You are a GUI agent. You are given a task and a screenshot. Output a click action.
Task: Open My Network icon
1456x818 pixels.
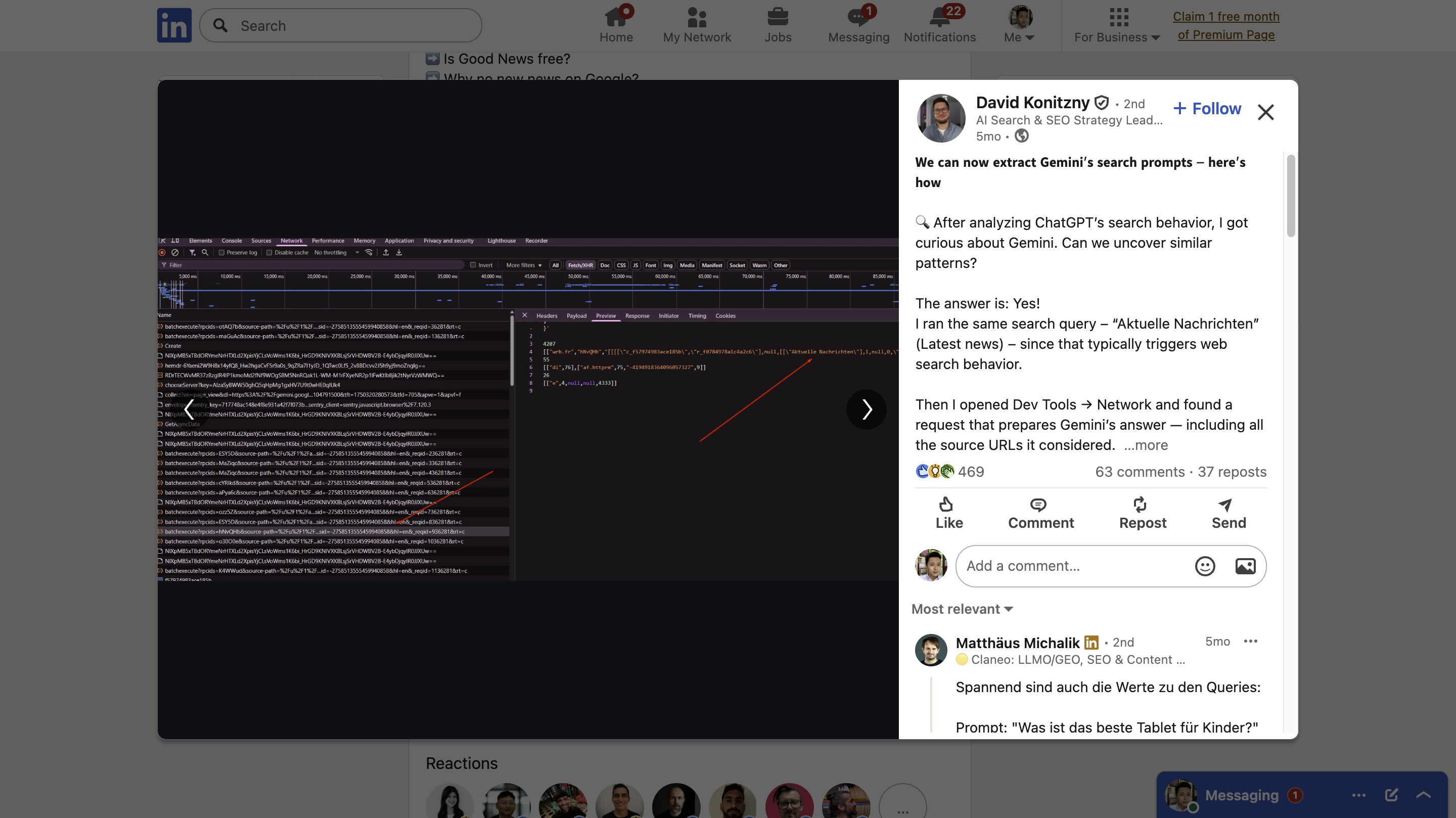pos(697,25)
